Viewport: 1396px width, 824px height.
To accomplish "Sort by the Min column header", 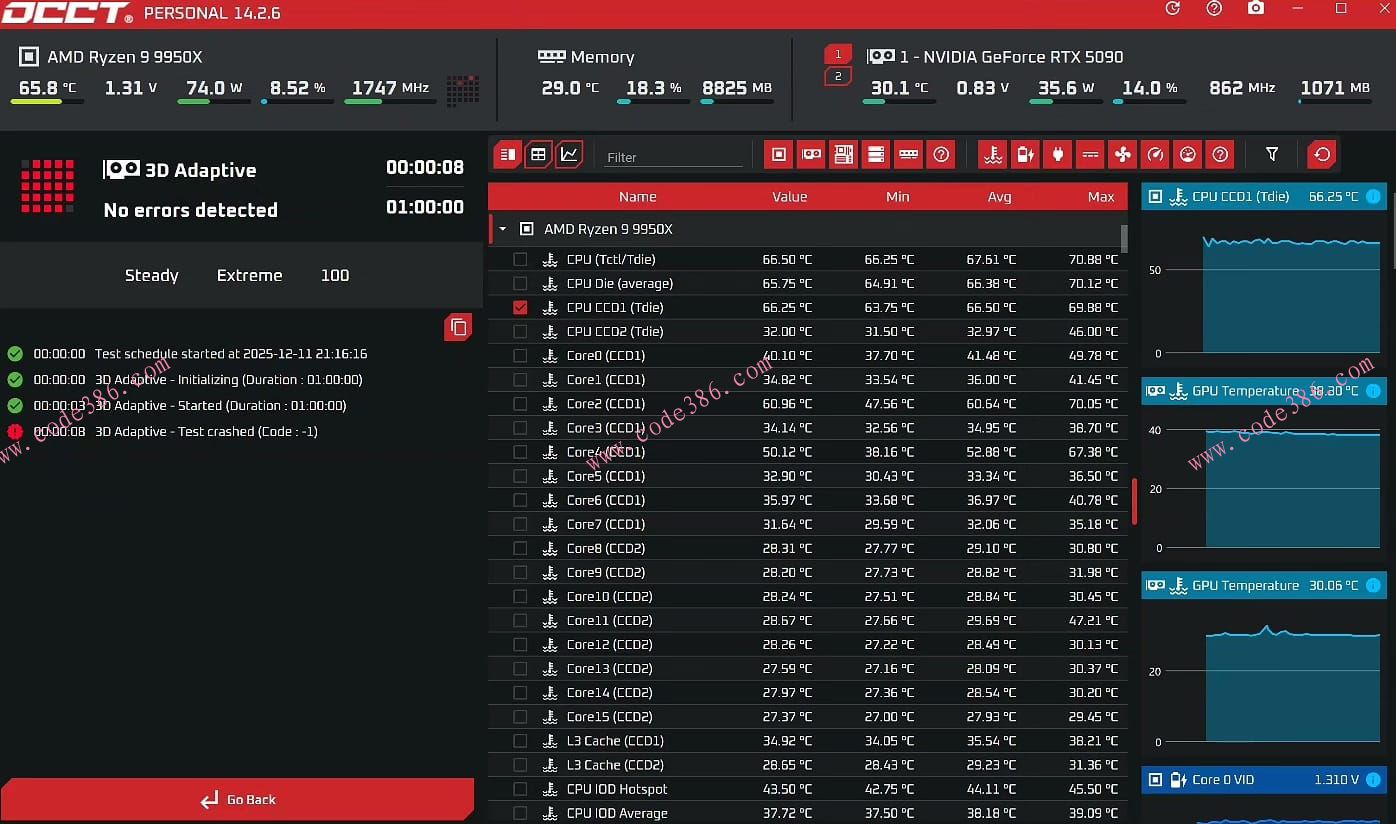I will tap(897, 197).
